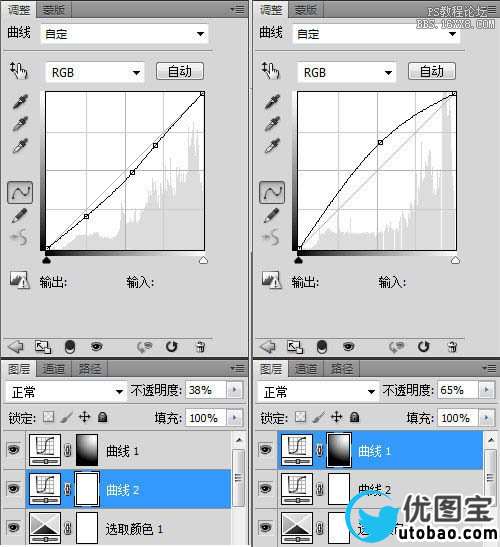This screenshot has height=547, width=500.
Task: Click the clip-to-layer icon in left panel bottom bar
Action: 43,347
